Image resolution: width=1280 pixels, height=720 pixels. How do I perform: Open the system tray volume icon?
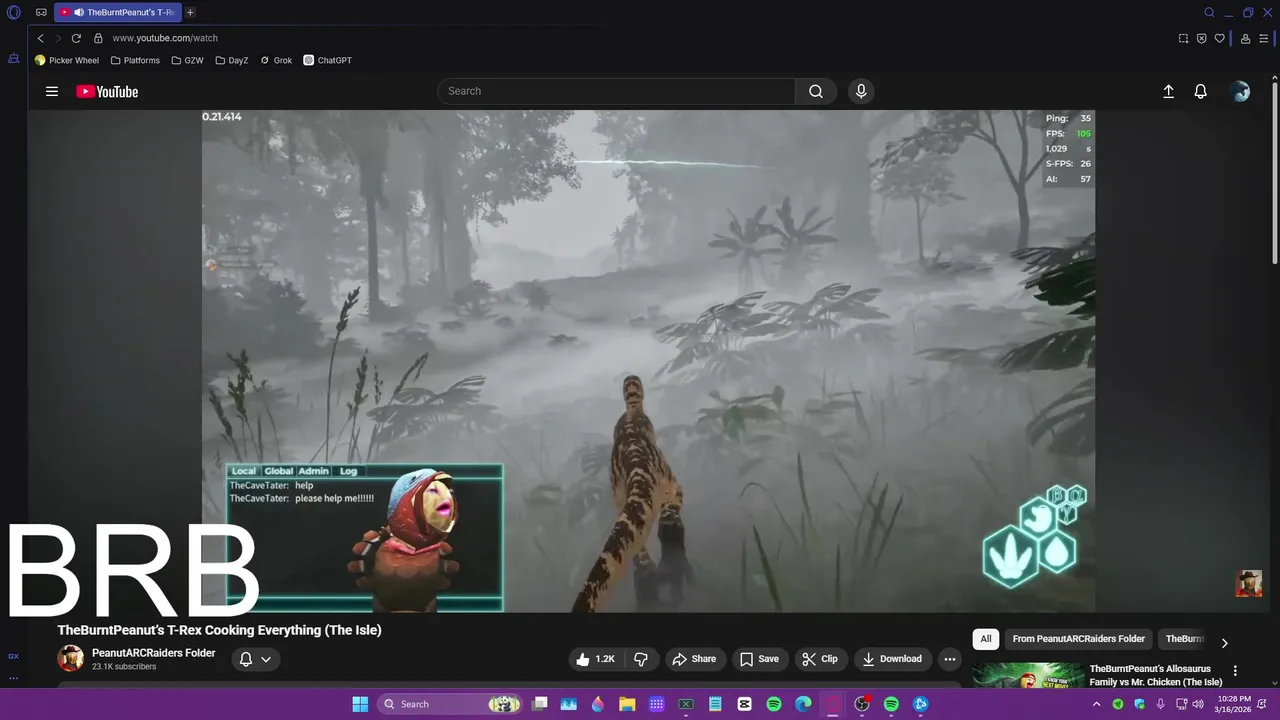point(1198,704)
